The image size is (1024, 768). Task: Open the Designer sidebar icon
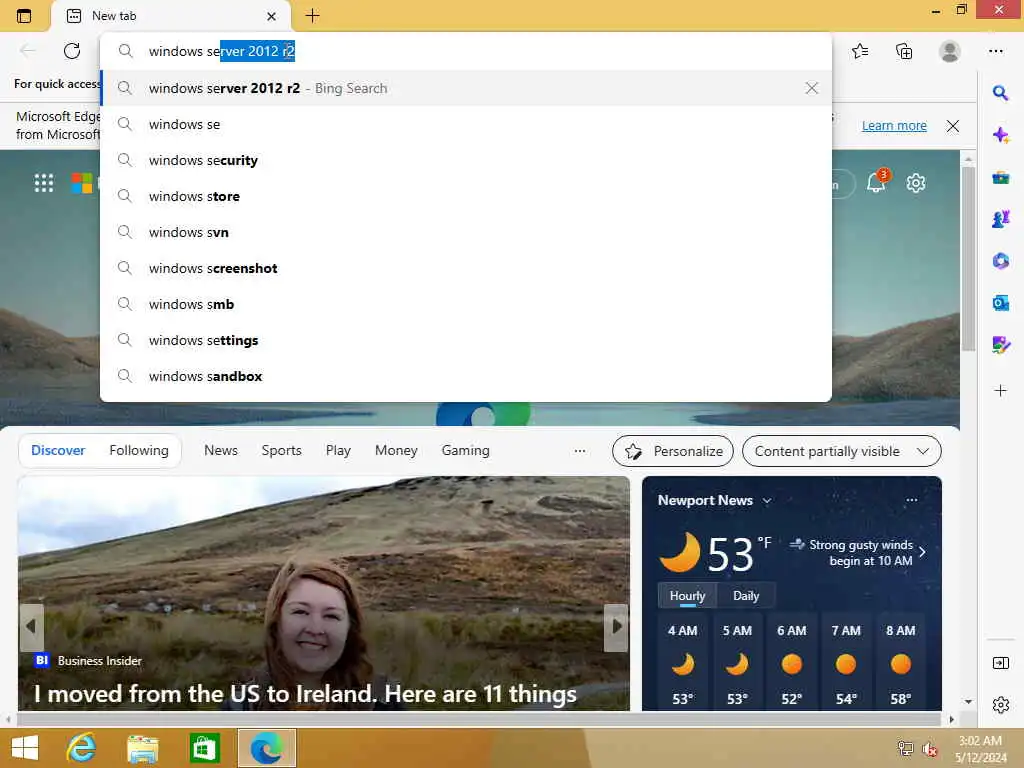(1000, 345)
